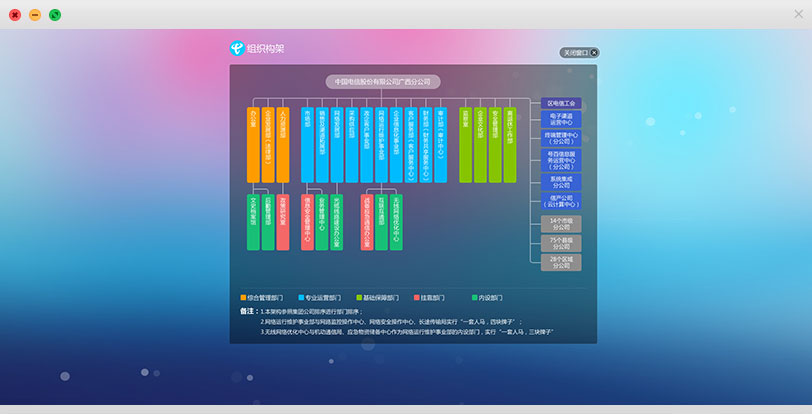Click the 关闭窗口 button label
The image size is (812, 414).
tap(575, 53)
